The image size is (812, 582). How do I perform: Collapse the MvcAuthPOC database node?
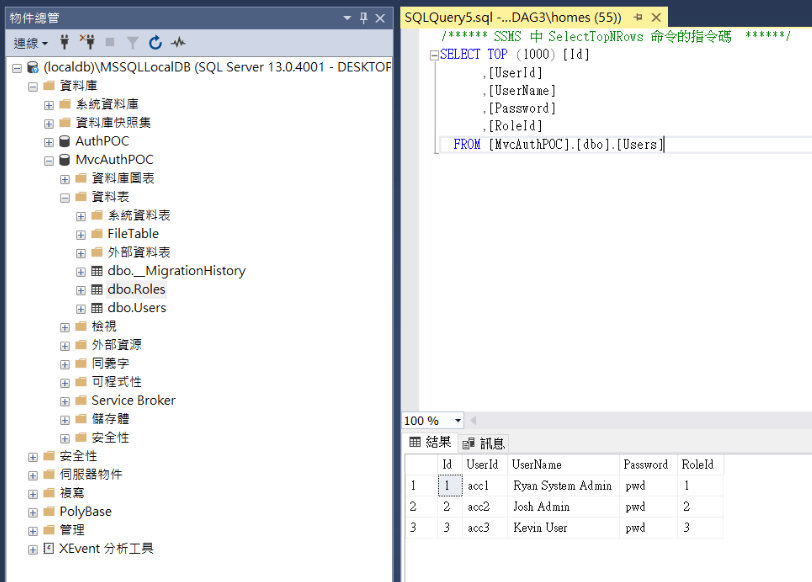click(x=49, y=160)
